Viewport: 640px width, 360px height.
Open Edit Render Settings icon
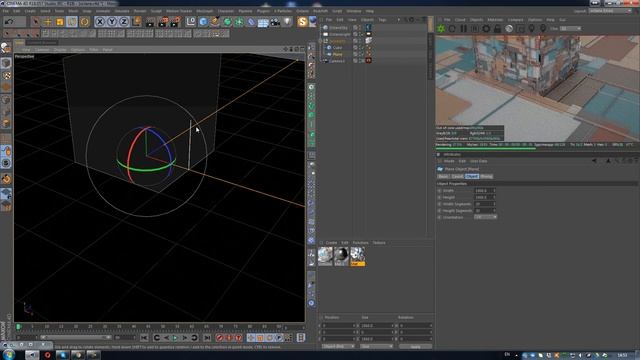176,21
